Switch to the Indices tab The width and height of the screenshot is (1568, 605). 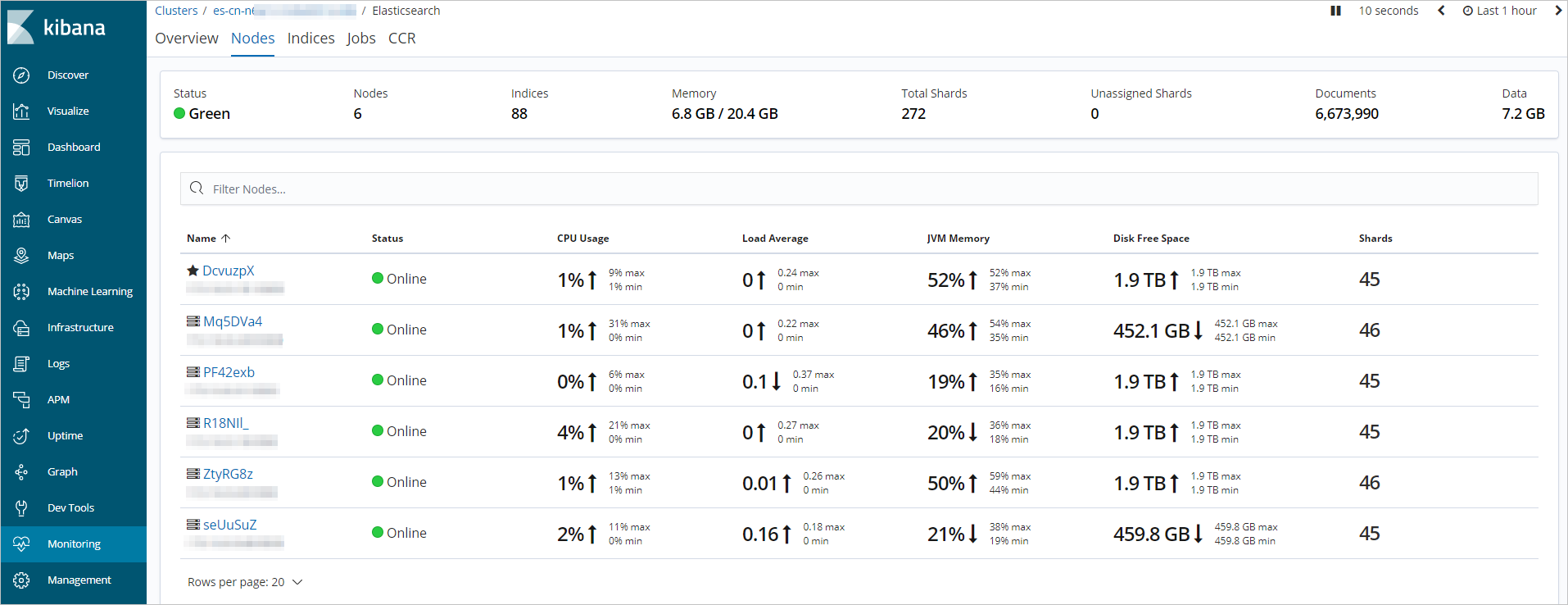[x=310, y=39]
